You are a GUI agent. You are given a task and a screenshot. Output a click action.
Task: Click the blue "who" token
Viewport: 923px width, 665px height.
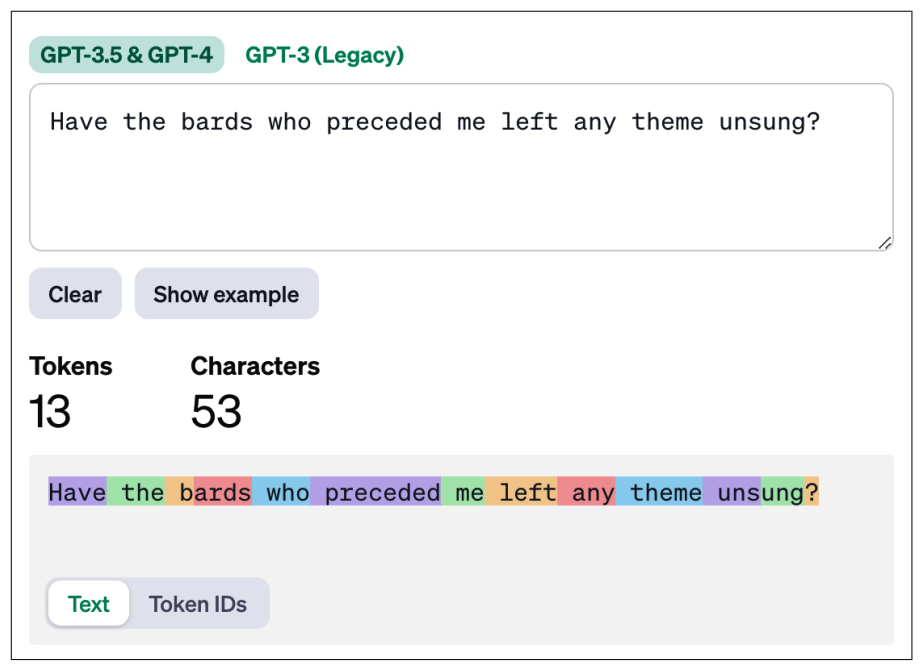(283, 492)
